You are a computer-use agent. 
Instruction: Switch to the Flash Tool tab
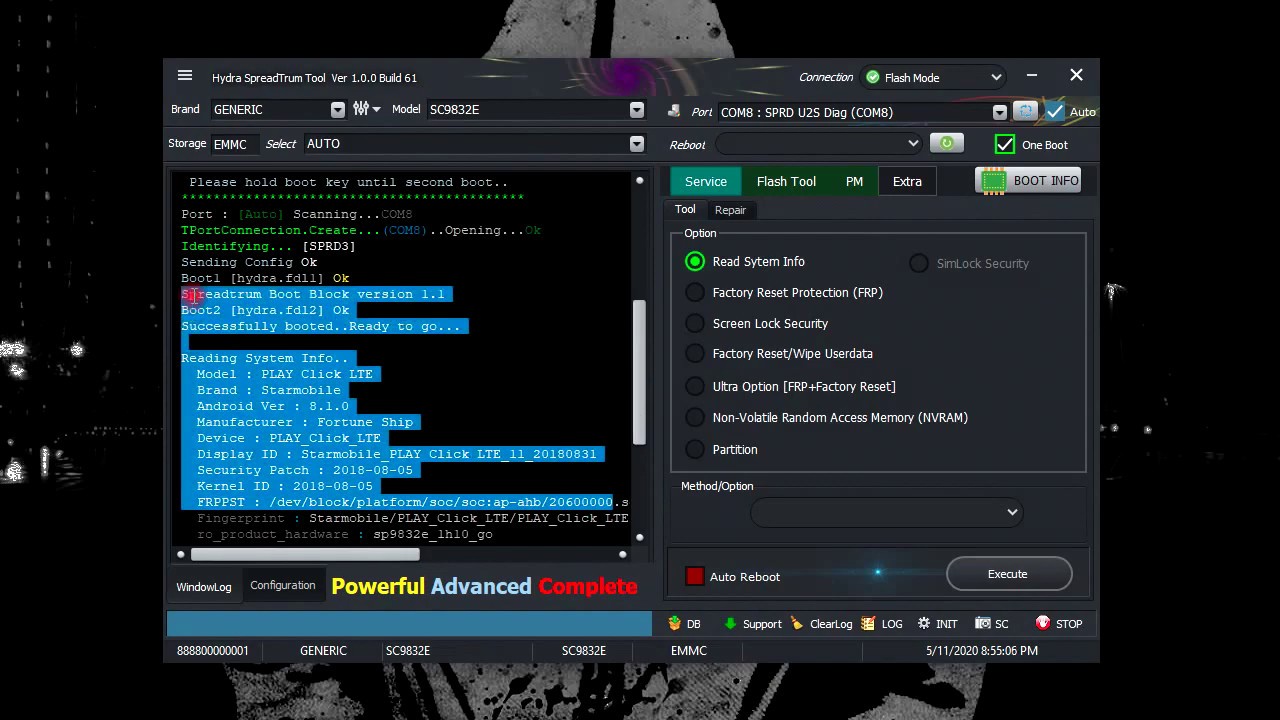point(786,181)
